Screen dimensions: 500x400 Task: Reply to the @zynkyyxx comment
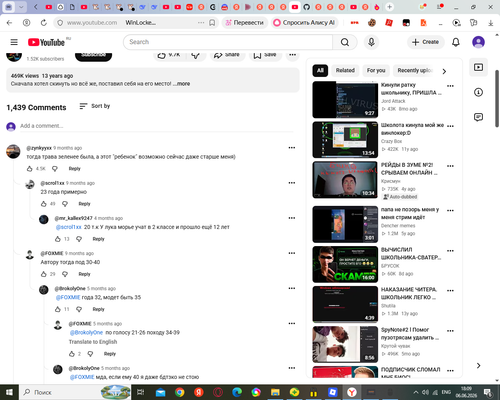click(x=75, y=169)
